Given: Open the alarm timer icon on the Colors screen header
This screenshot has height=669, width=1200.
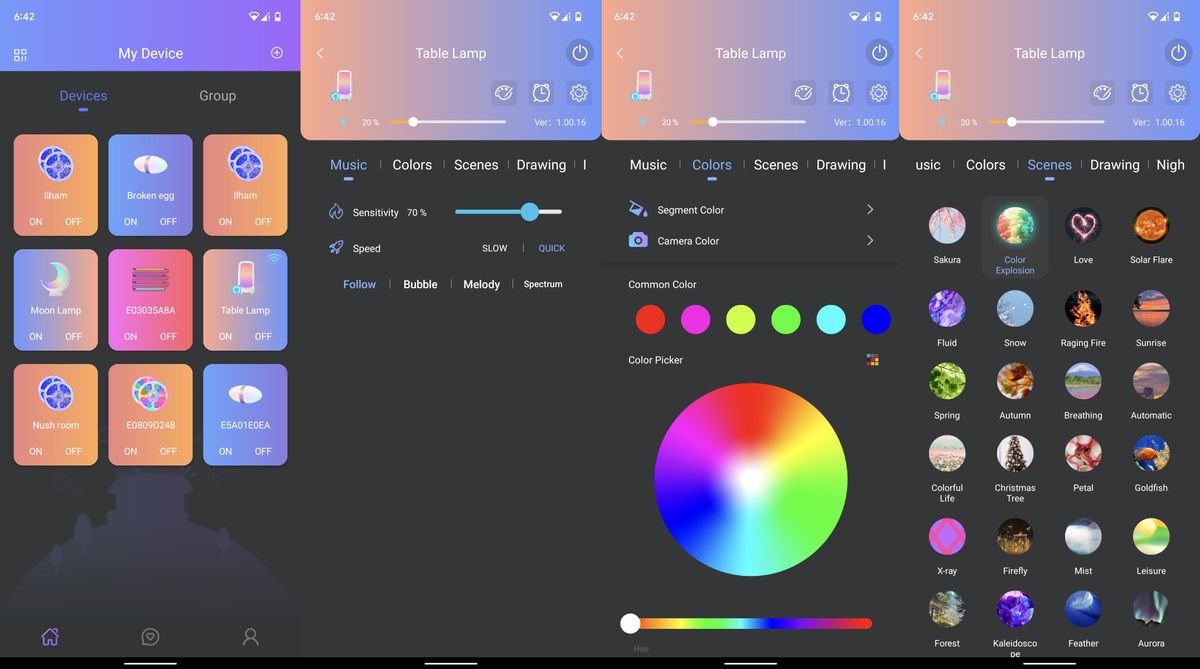Looking at the screenshot, I should tap(841, 93).
